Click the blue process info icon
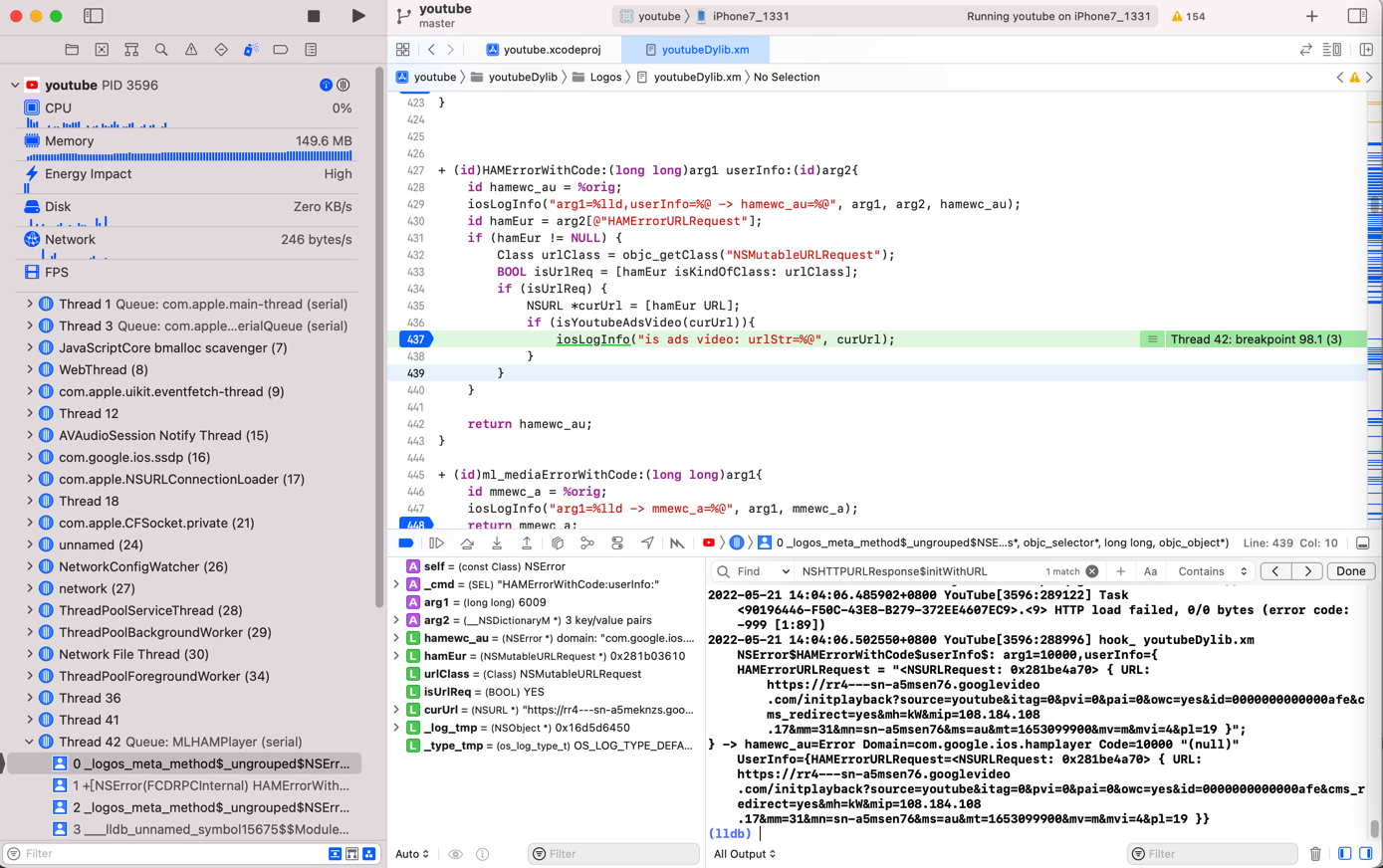1383x868 pixels. (326, 86)
